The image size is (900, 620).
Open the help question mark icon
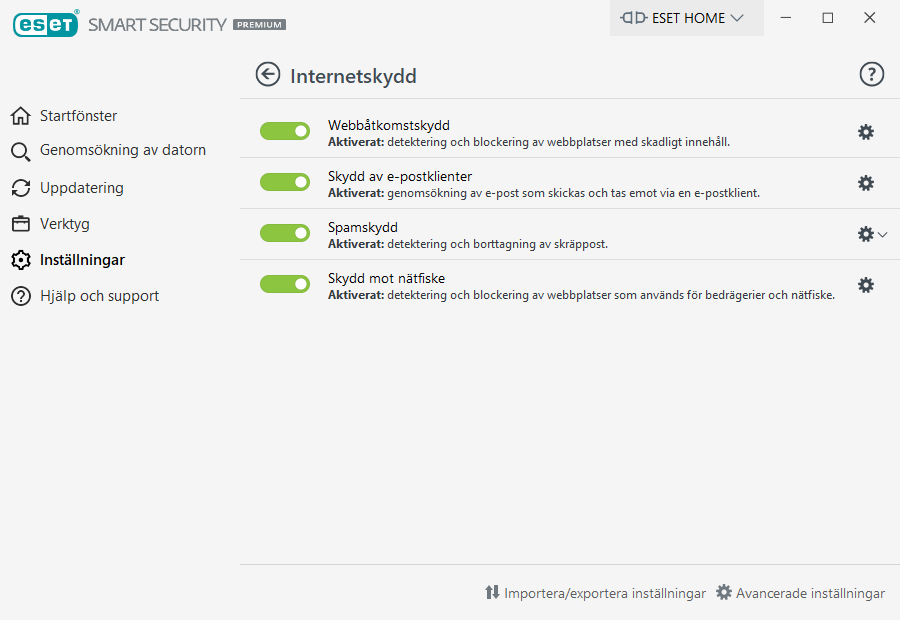[x=872, y=75]
